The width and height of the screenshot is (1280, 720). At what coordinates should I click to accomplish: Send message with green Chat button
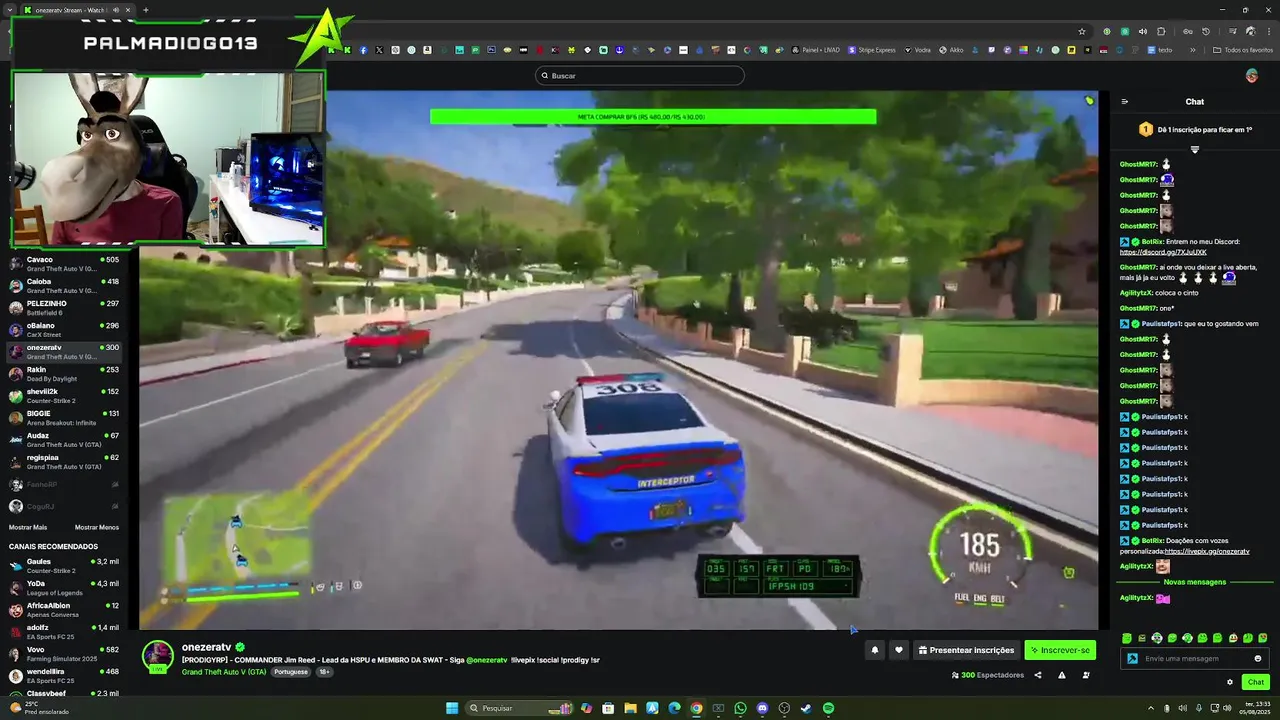[1255, 682]
